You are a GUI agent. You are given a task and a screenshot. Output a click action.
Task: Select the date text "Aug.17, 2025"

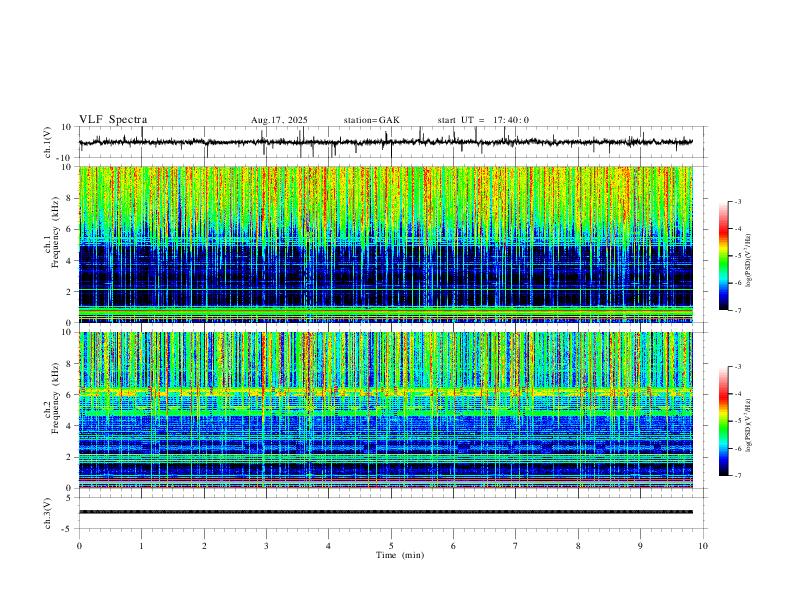click(279, 120)
